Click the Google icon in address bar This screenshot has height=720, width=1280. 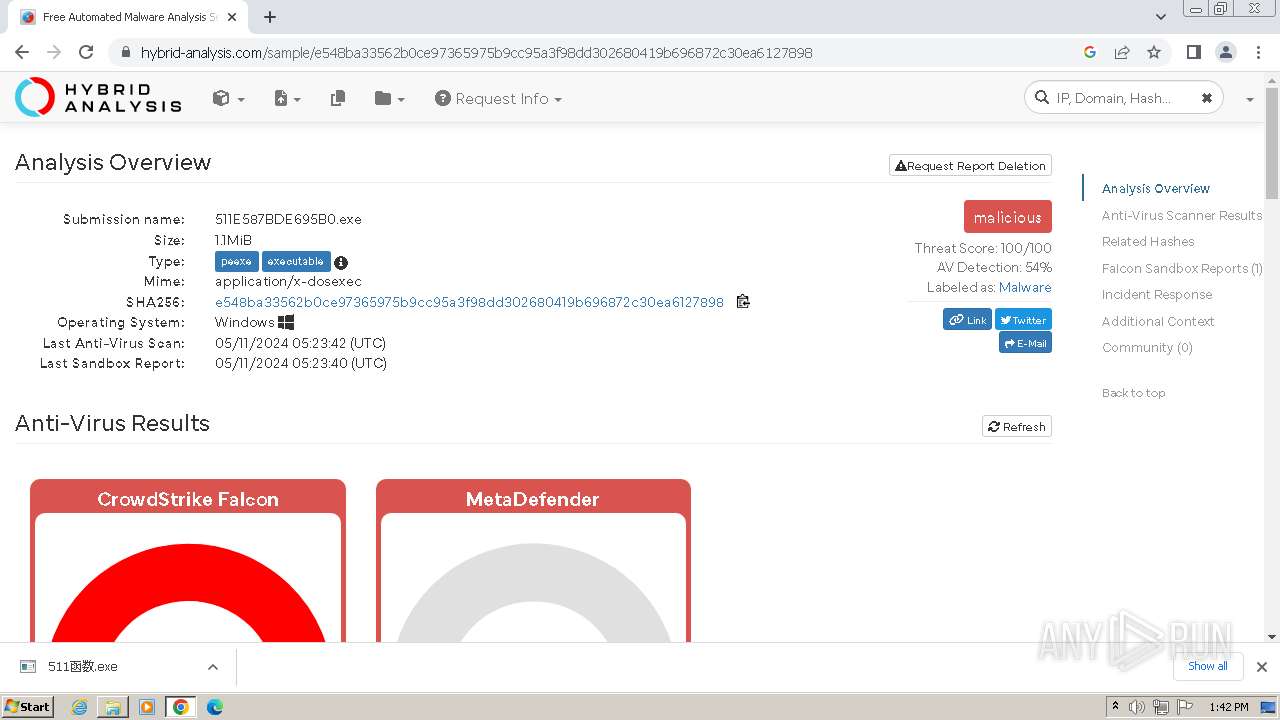(1090, 52)
